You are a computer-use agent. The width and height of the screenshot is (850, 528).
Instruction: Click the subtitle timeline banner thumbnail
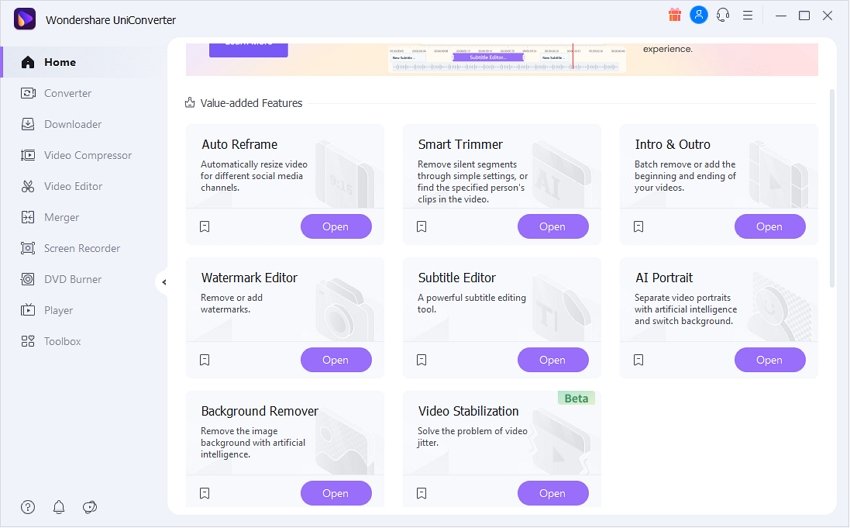pos(505,58)
